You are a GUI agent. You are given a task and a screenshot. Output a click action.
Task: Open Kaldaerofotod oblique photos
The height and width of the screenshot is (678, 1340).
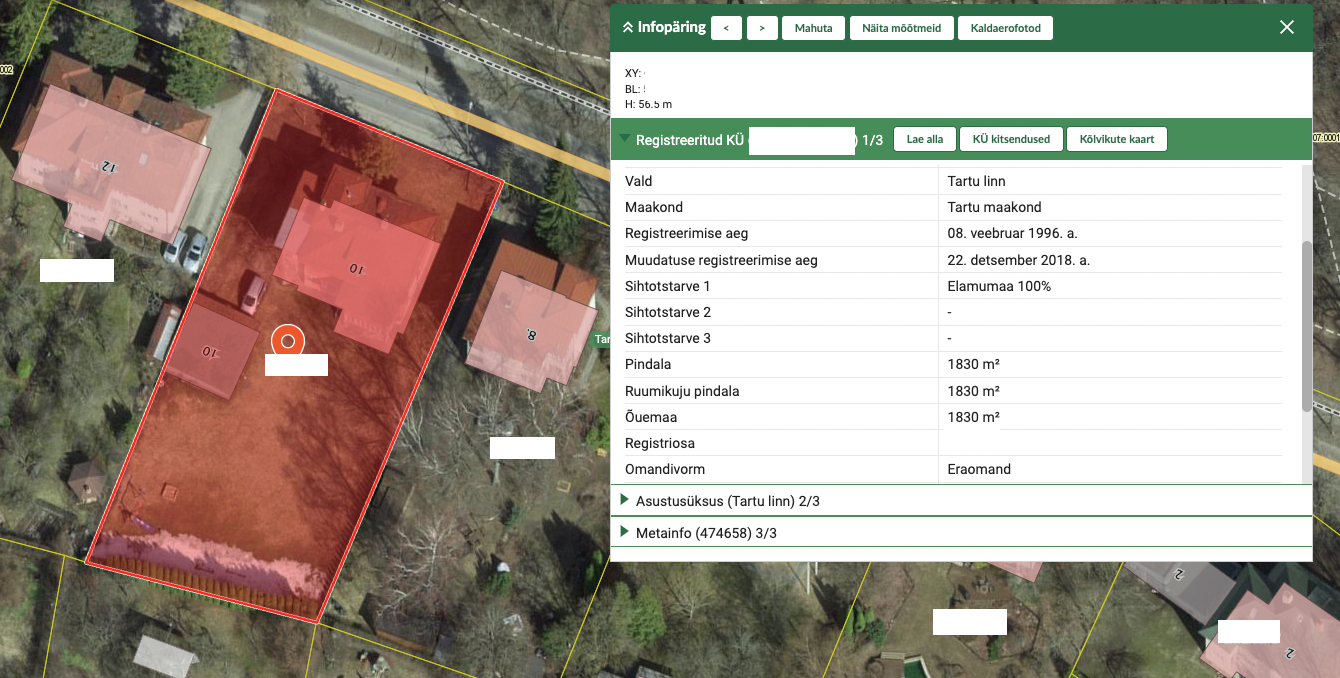pyautogui.click(x=1005, y=28)
